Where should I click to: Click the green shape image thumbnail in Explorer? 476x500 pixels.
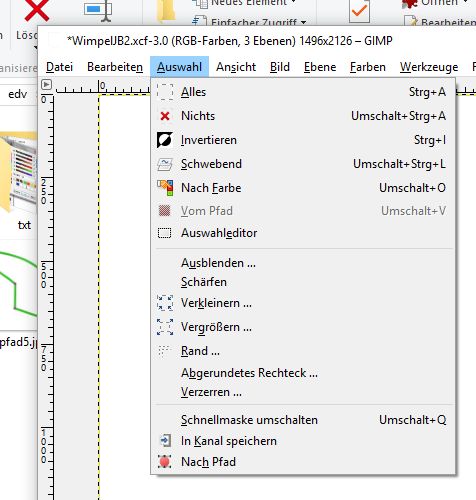pyautogui.click(x=19, y=285)
